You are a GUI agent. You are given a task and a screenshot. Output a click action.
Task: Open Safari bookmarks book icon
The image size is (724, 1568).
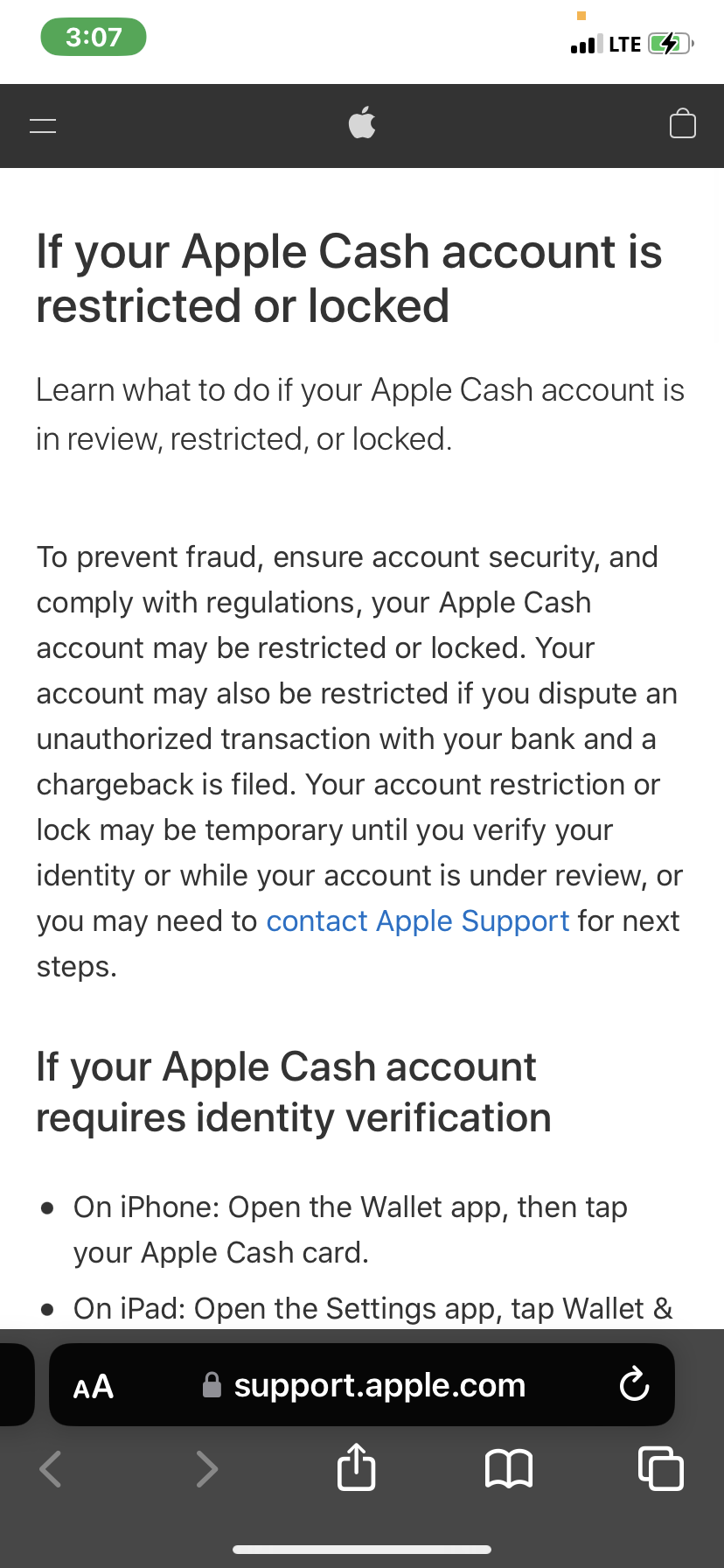click(x=509, y=1468)
